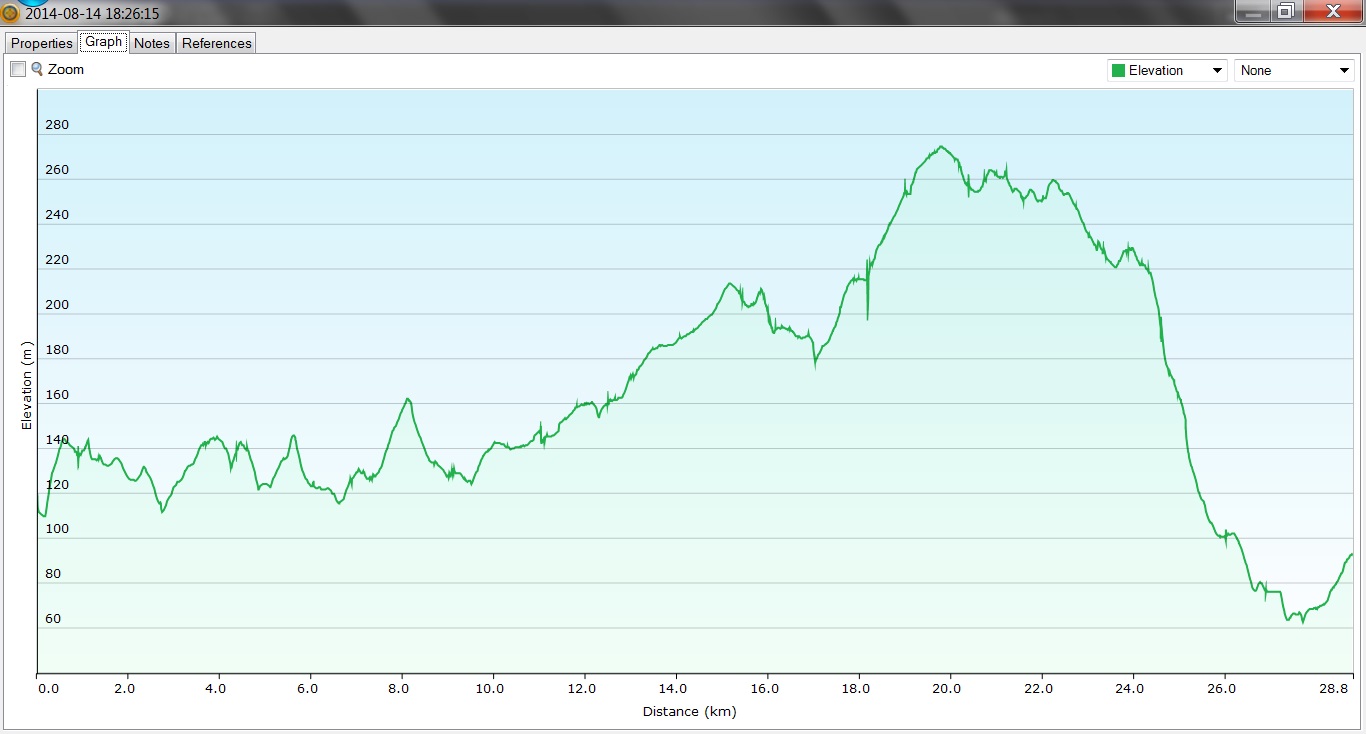Screen dimensions: 1366x734
Task: Click the magnifying glass Zoom icon
Action: tap(37, 69)
